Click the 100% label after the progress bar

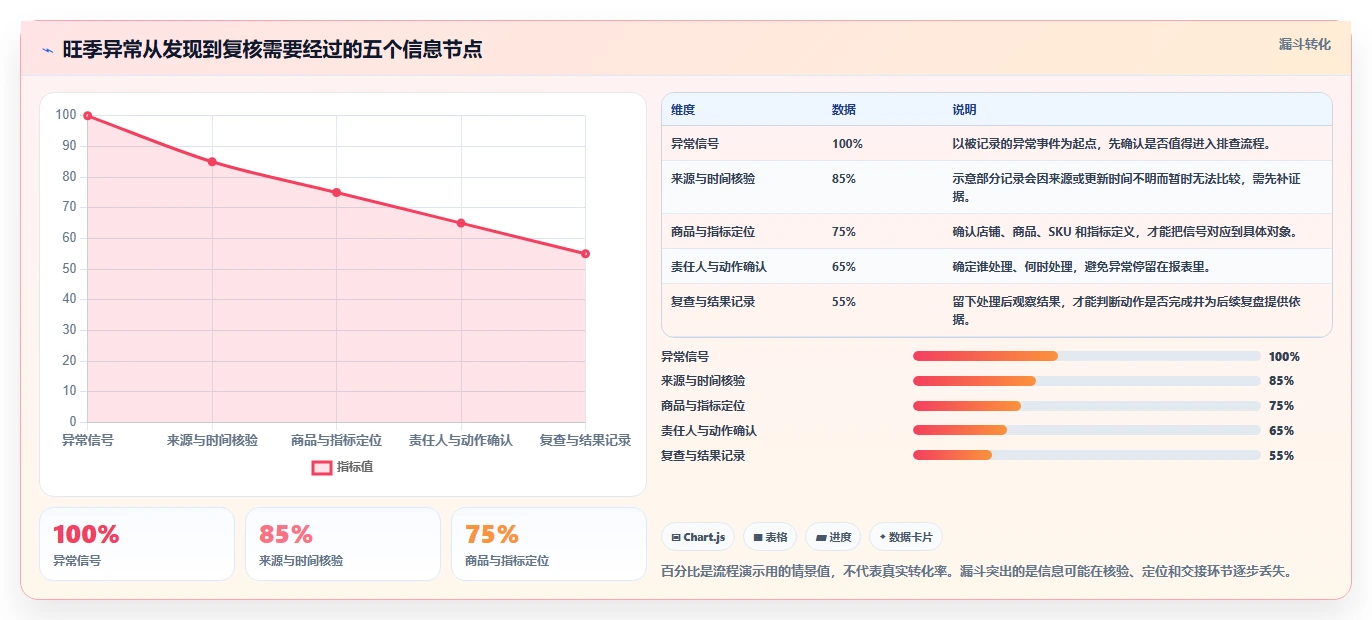point(1284,356)
